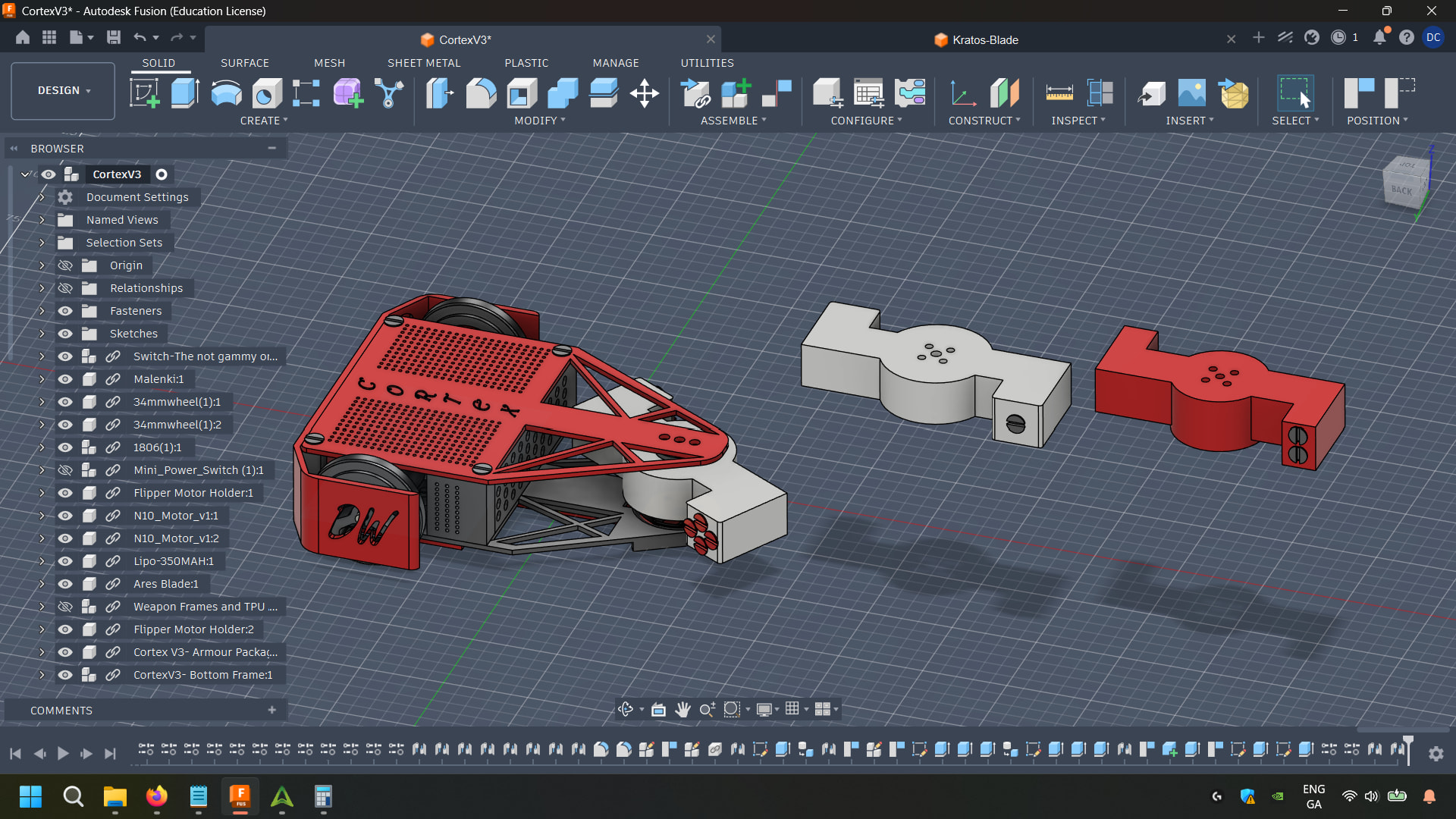This screenshot has height=819, width=1456.
Task: Show the Mini_Power_Switch component
Action: (65, 470)
